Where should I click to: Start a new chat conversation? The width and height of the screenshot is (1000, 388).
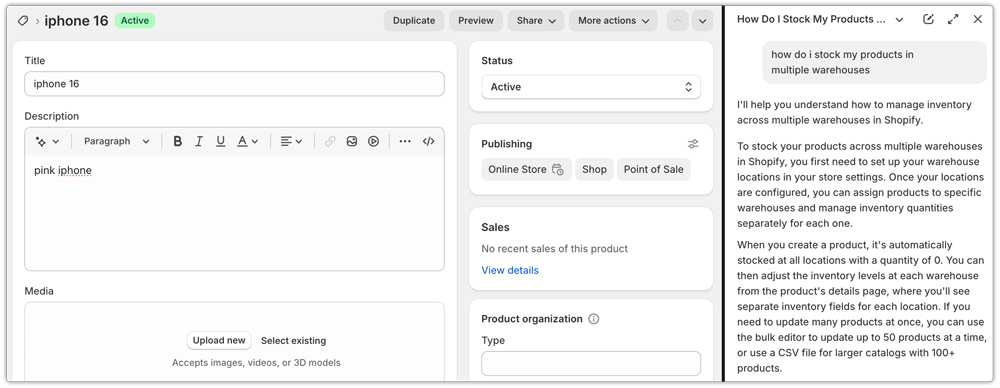pos(929,19)
